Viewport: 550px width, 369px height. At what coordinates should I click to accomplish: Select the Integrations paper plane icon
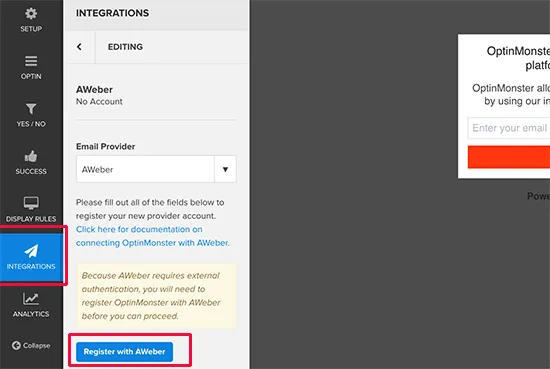[31, 251]
